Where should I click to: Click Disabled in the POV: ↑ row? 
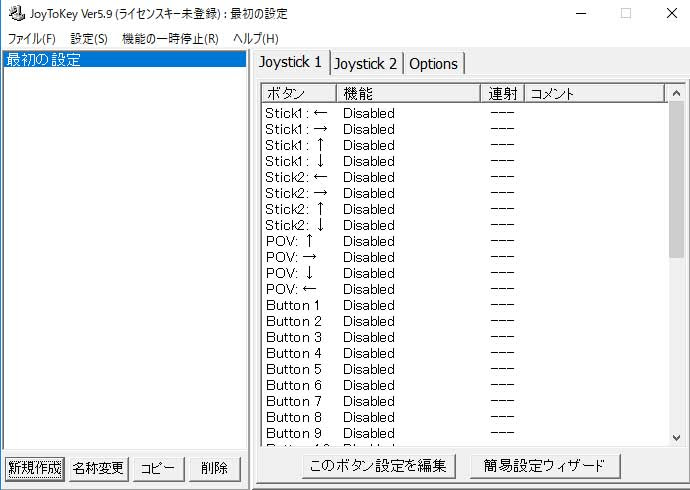click(x=369, y=241)
